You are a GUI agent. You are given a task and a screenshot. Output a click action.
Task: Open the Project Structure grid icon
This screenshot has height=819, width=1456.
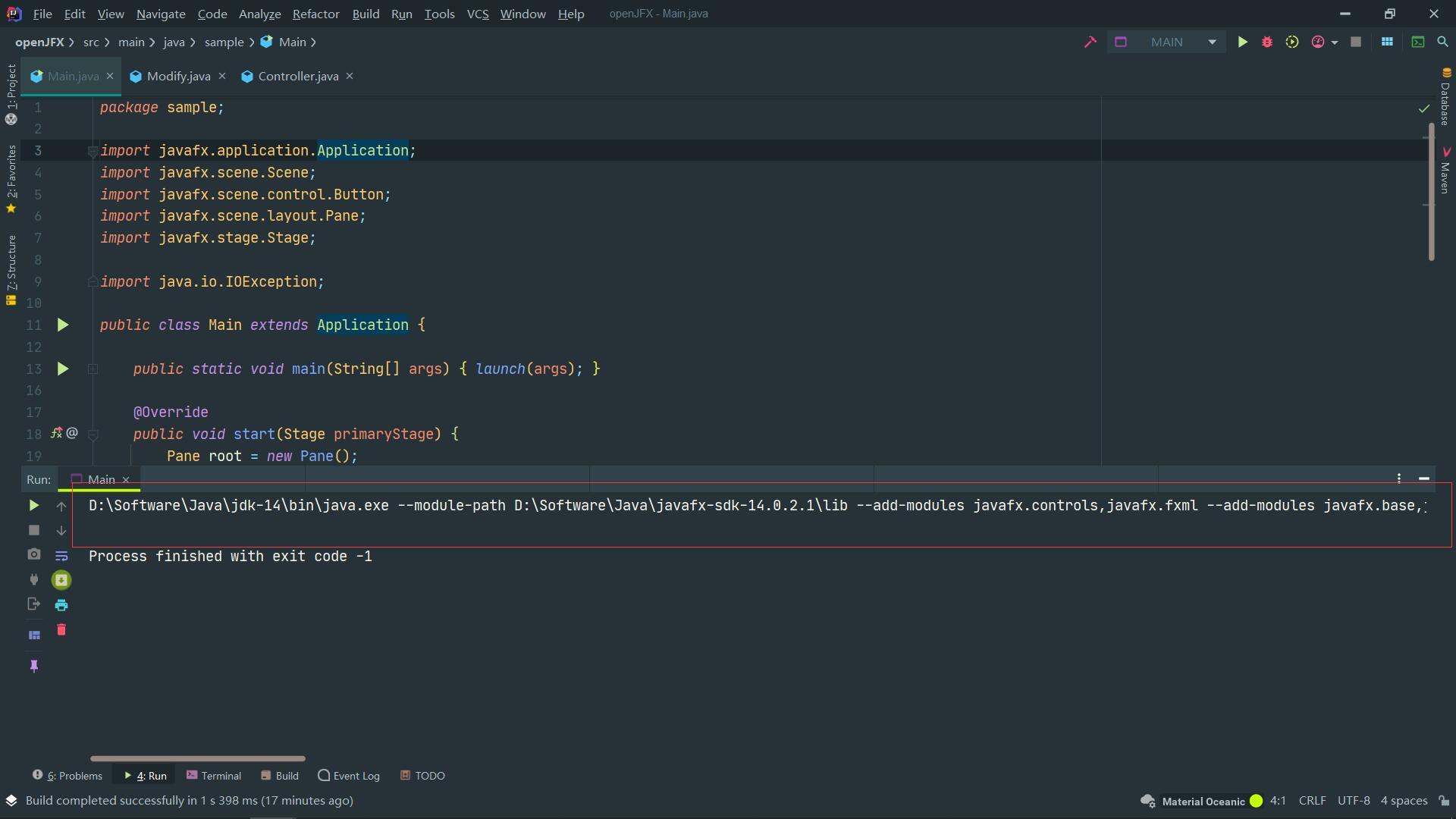pyautogui.click(x=1387, y=42)
